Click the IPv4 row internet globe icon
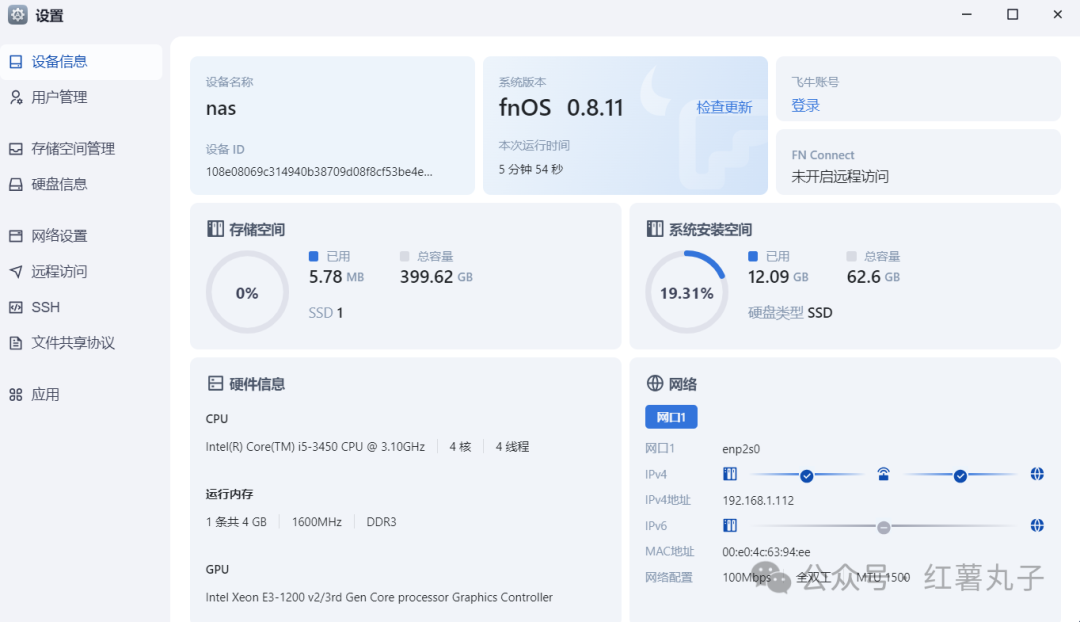The width and height of the screenshot is (1080, 622). pos(1037,474)
